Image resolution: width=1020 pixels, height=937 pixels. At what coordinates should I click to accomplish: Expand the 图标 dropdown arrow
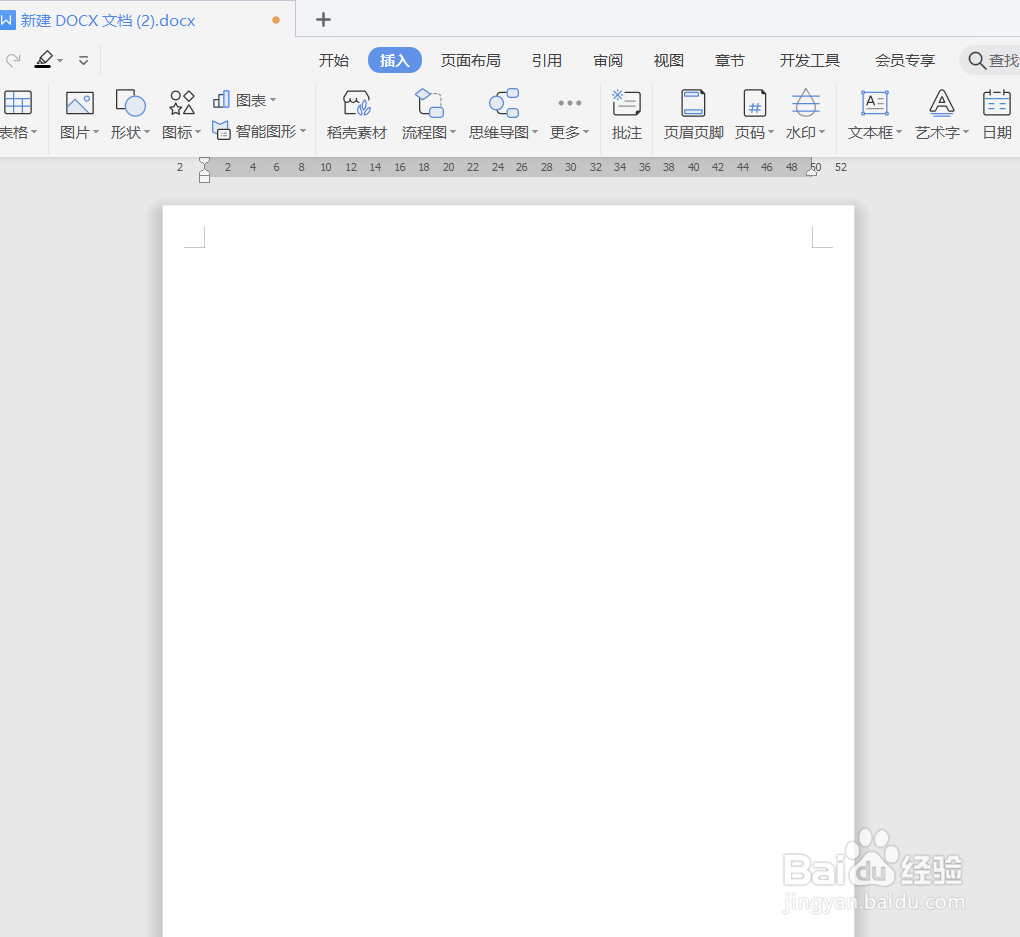click(x=198, y=132)
